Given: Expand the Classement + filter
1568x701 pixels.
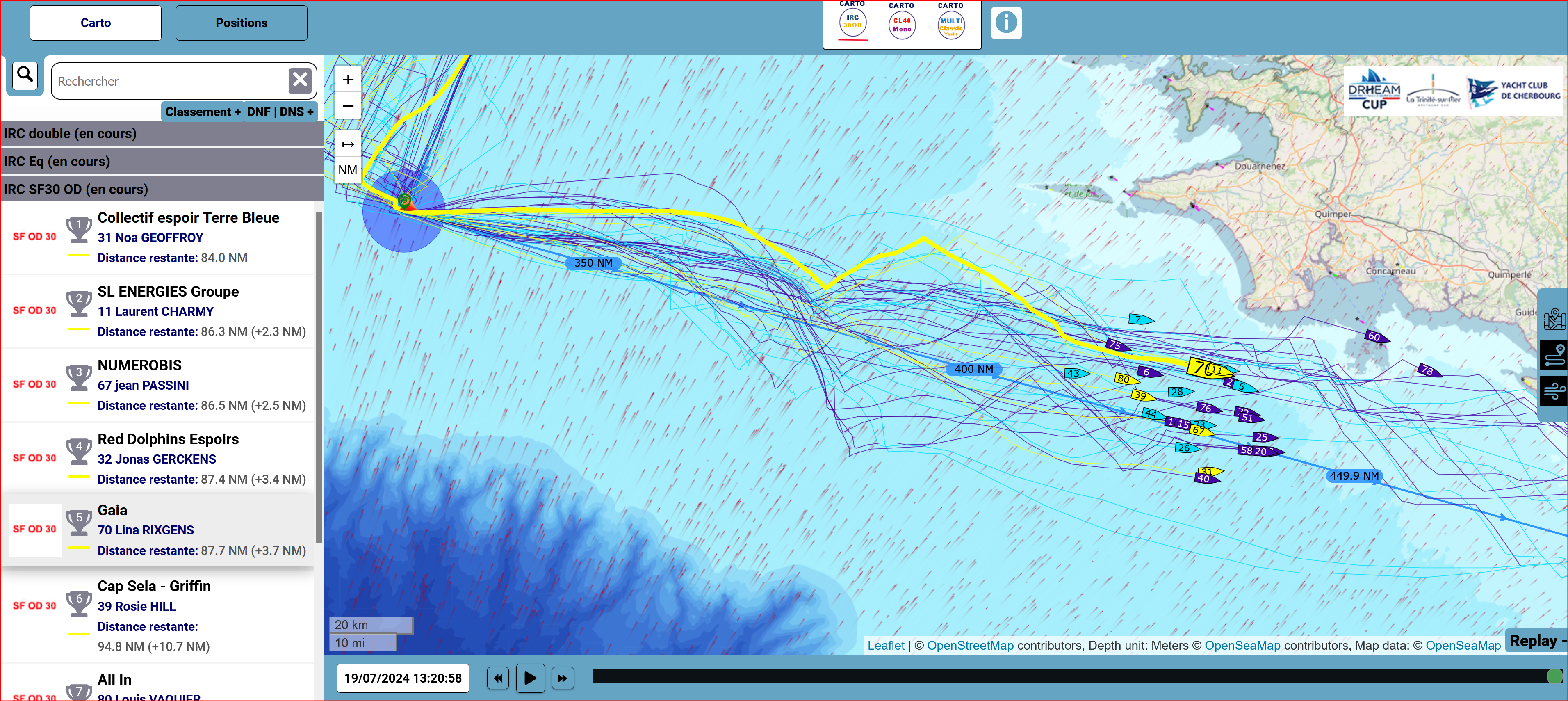Looking at the screenshot, I should pos(203,112).
